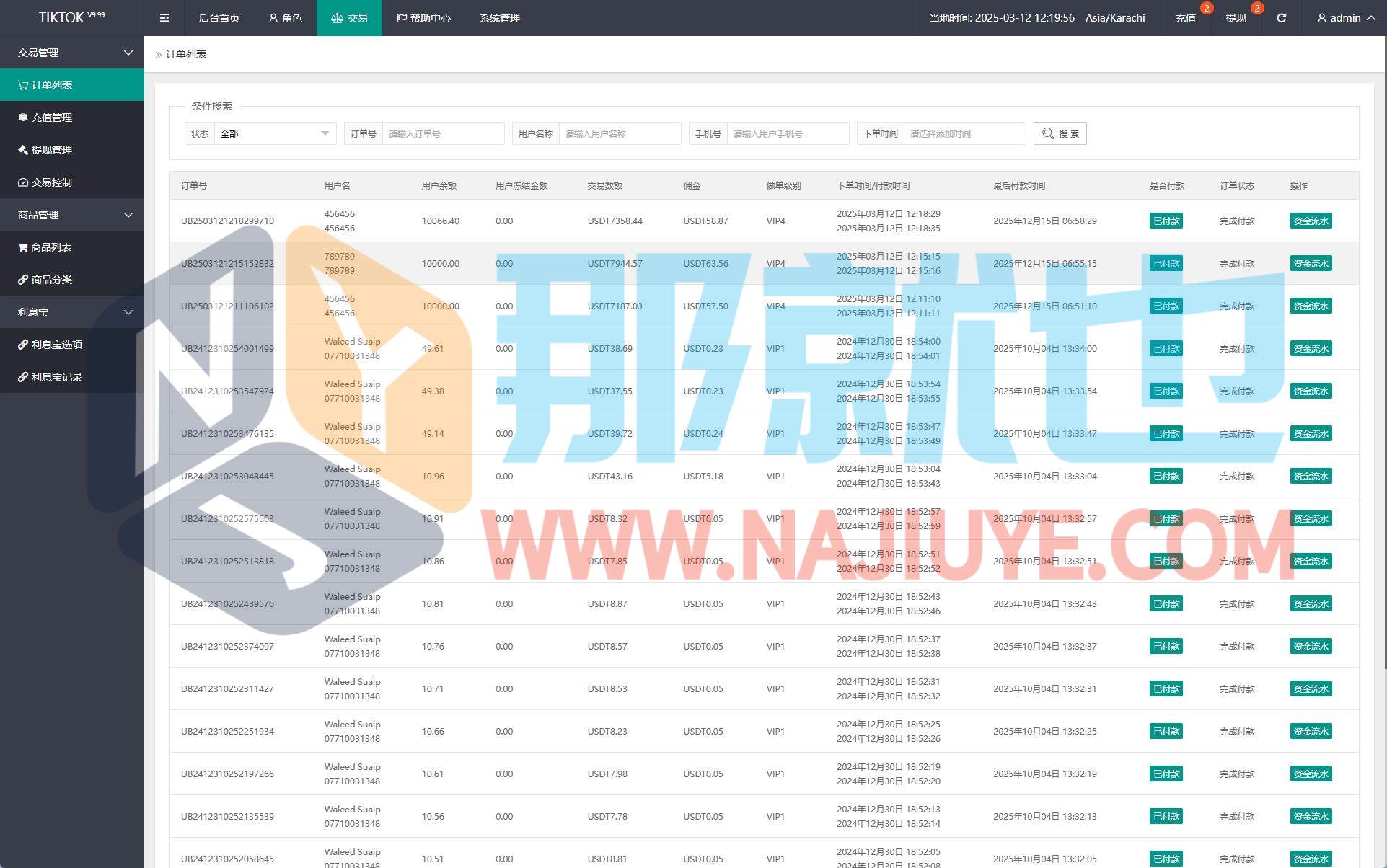This screenshot has width=1387, height=868.
Task: Open 利息宝记录 in sidebar
Action: tap(56, 377)
